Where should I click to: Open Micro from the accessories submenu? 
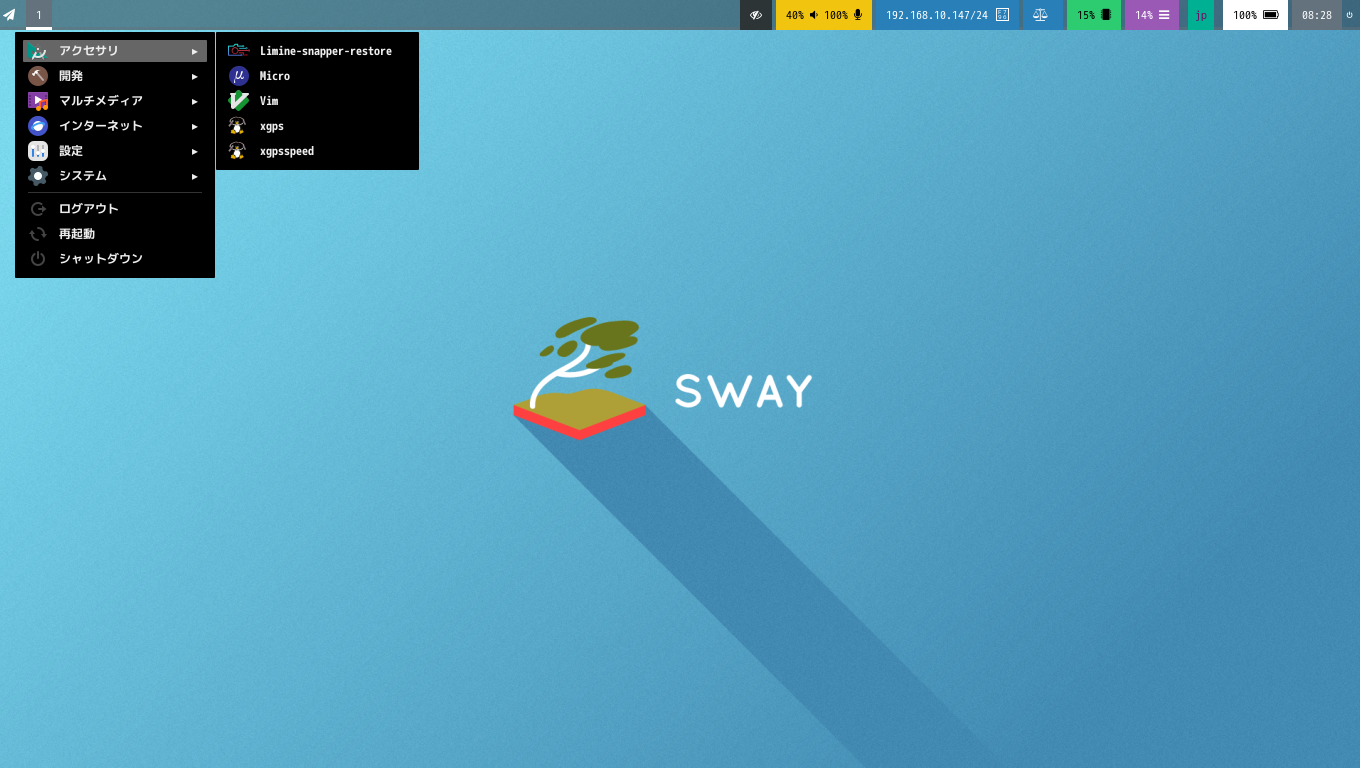coord(317,76)
